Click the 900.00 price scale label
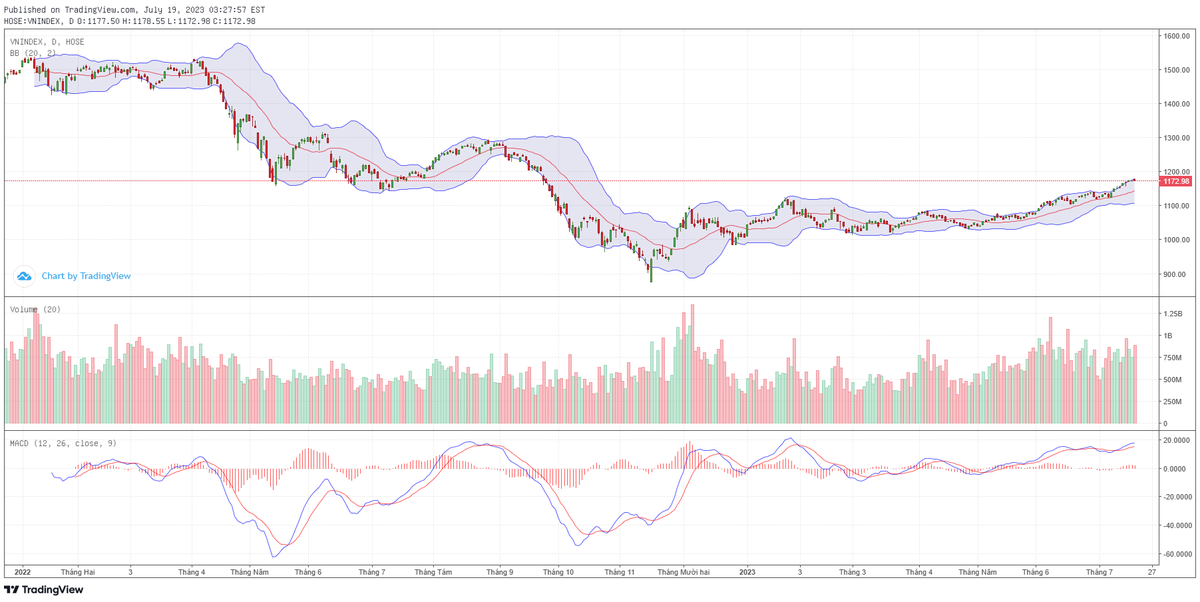Image resolution: width=1200 pixels, height=602 pixels. click(x=1173, y=274)
